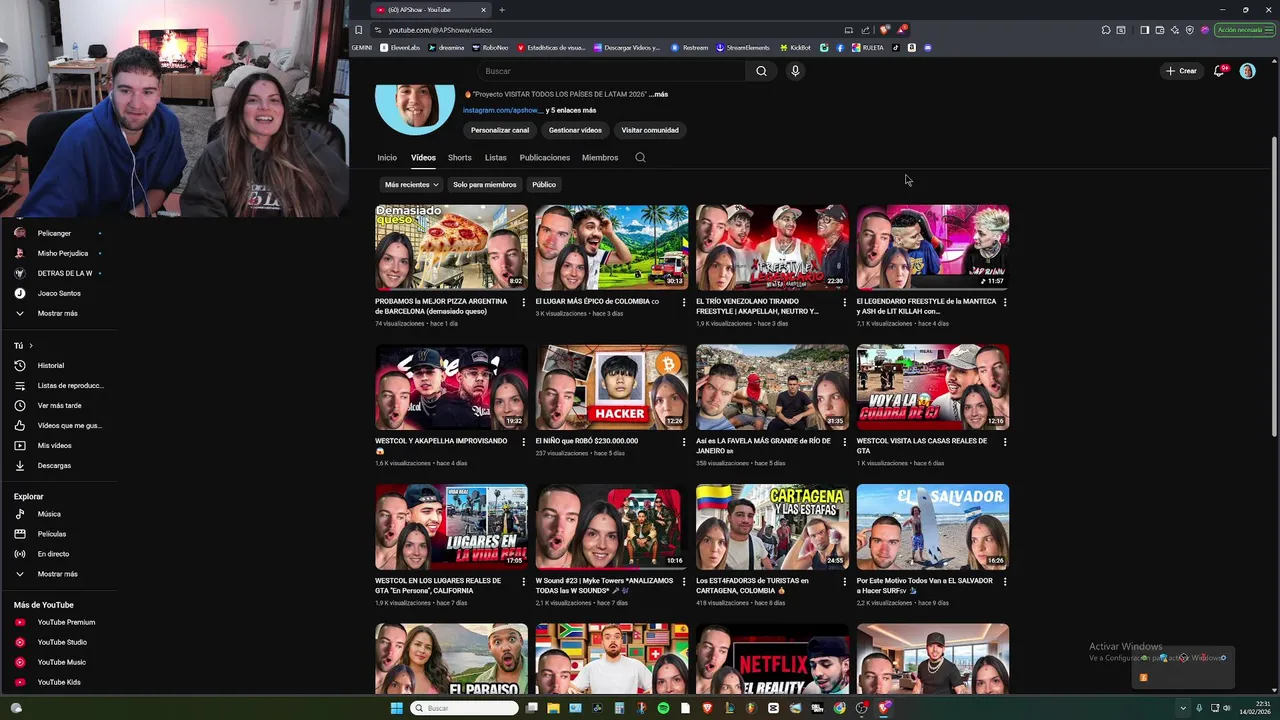Open YouTube Music in sidebar

pyautogui.click(x=60, y=662)
